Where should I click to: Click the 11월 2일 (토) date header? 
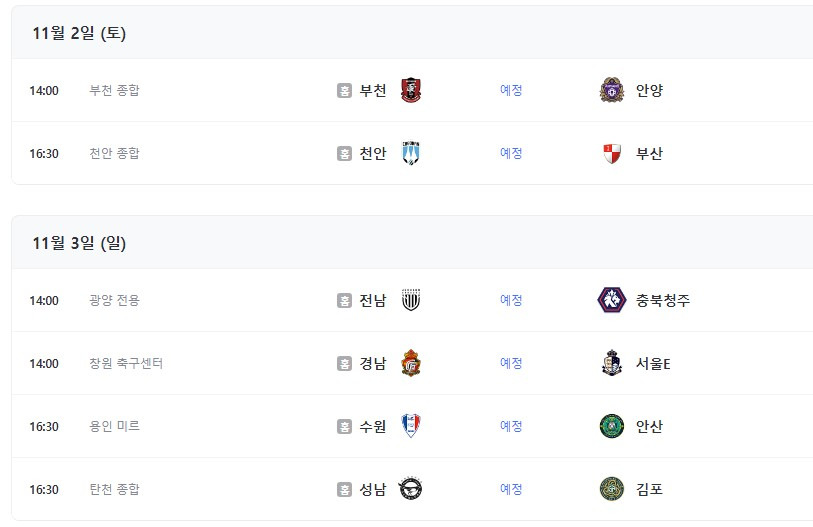click(79, 33)
